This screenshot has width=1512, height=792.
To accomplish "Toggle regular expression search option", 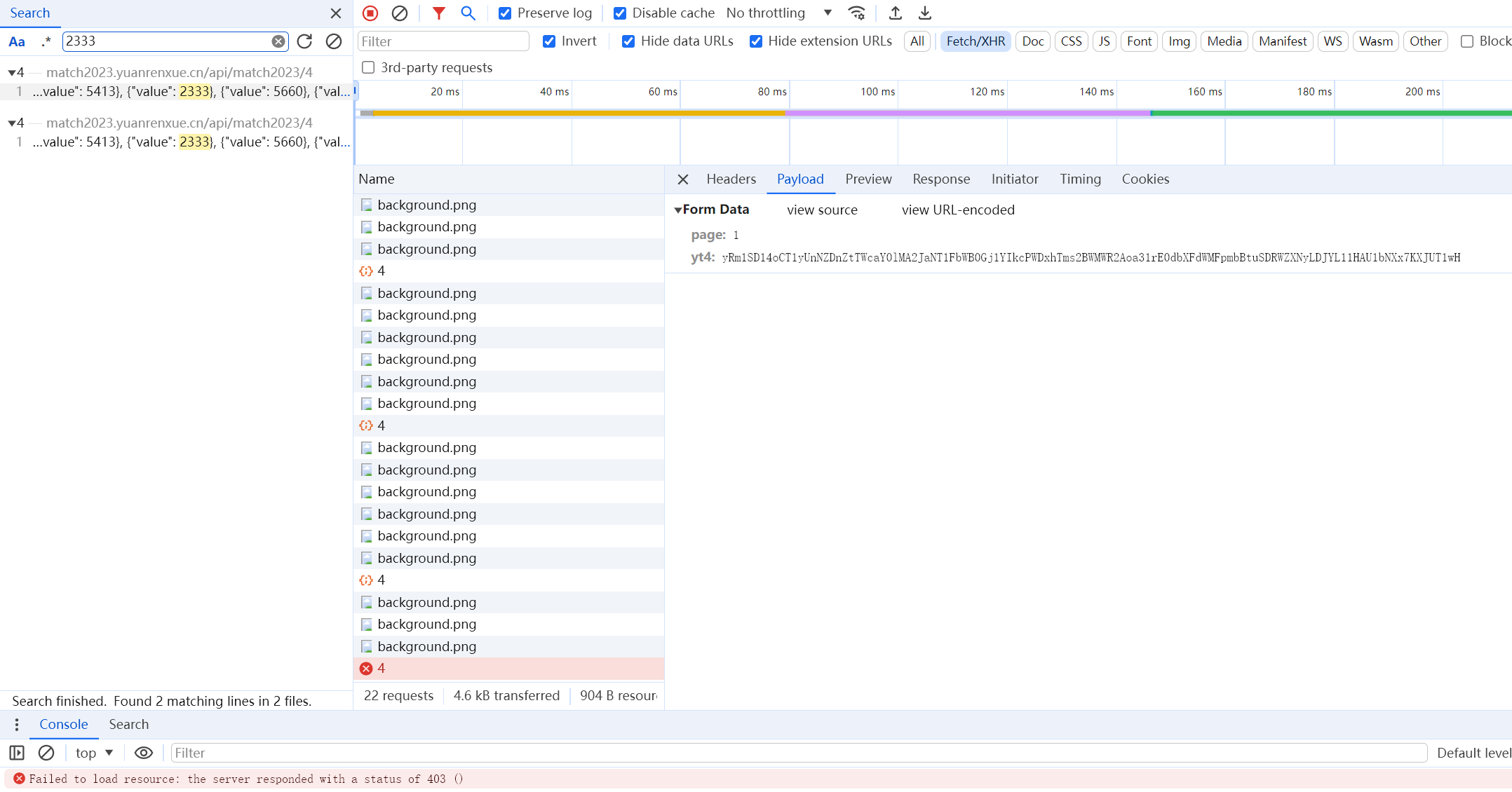I will [46, 41].
